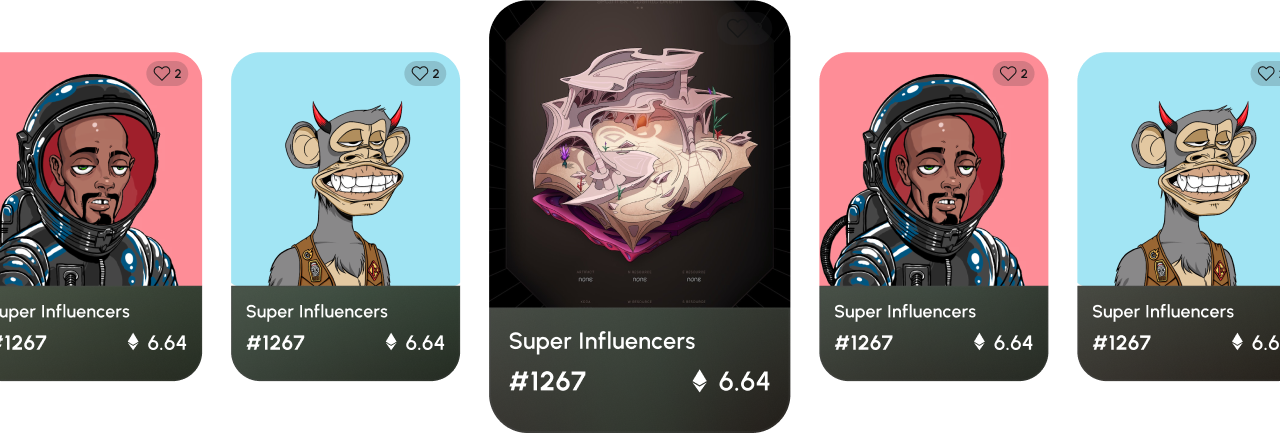Select #1267 on the center card
Viewport: 1280px width, 433px height.
click(547, 381)
